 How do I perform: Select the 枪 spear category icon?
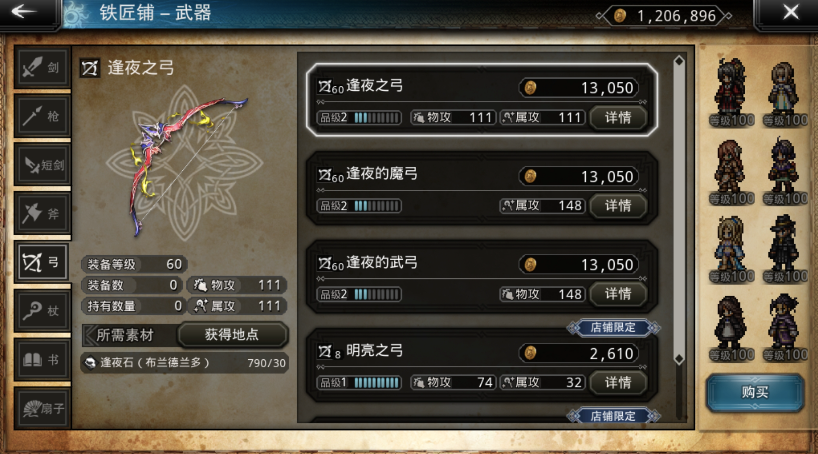(x=42, y=115)
